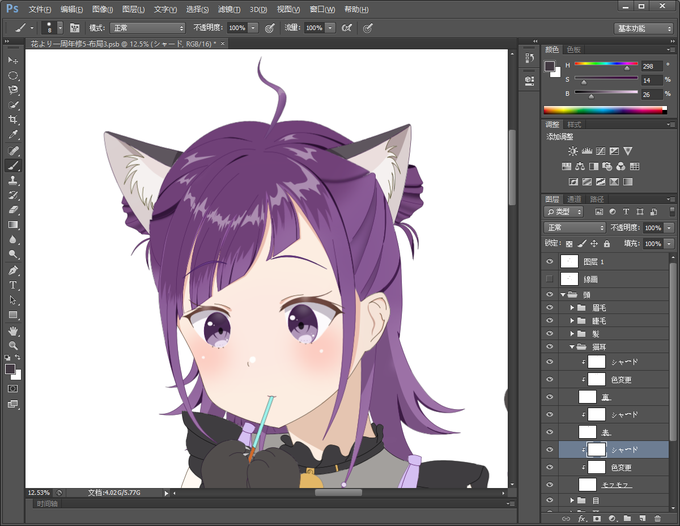Screen dimensions: 680x526
Task: Expand the 眉毛 group
Action: pyautogui.click(x=572, y=307)
